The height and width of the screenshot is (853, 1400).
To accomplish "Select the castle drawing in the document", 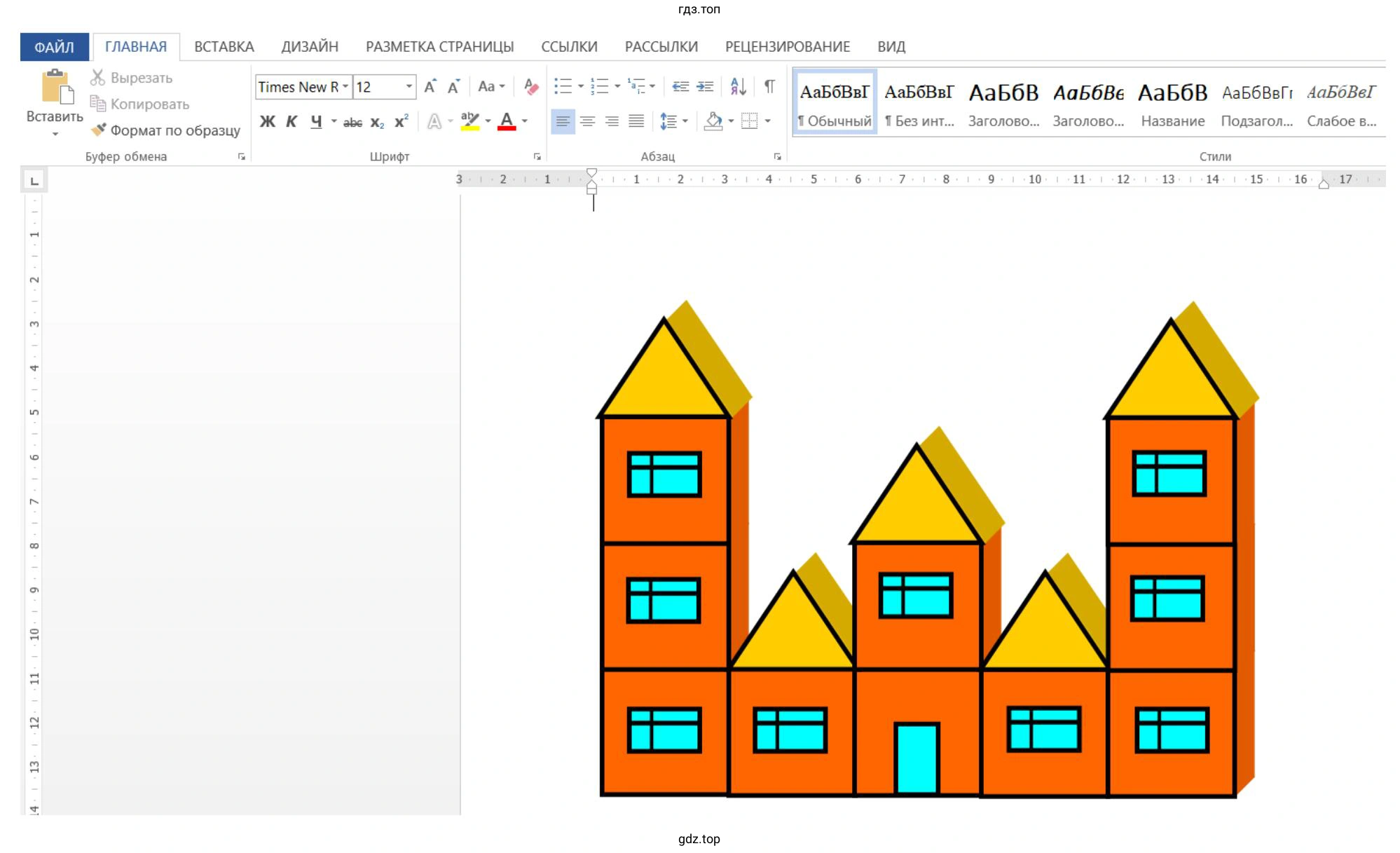I will [927, 550].
